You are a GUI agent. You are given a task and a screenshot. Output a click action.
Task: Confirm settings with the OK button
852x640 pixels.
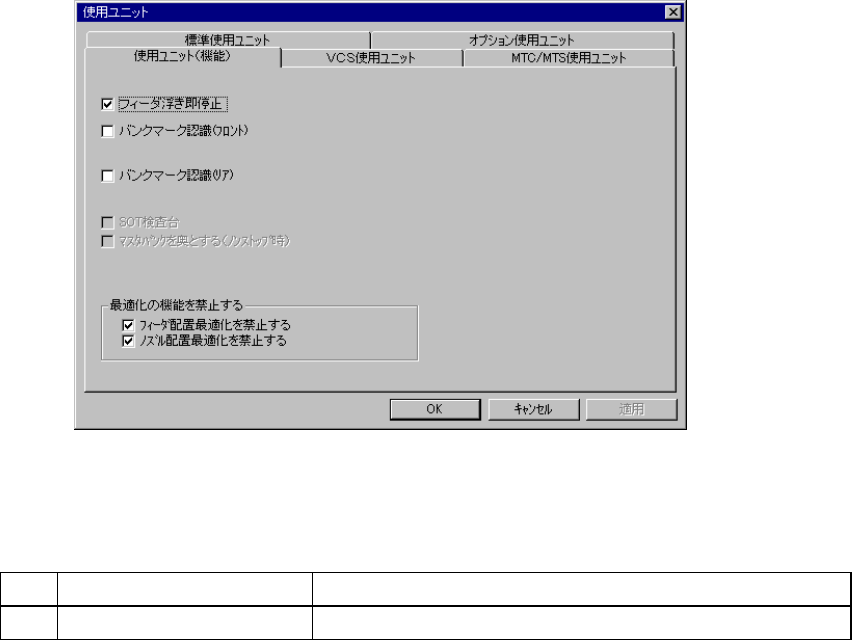(435, 409)
